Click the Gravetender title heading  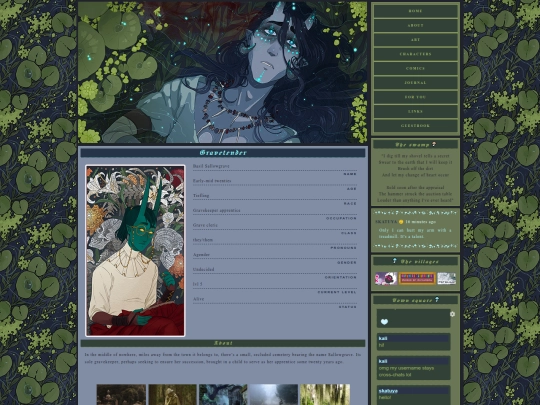tap(223, 153)
